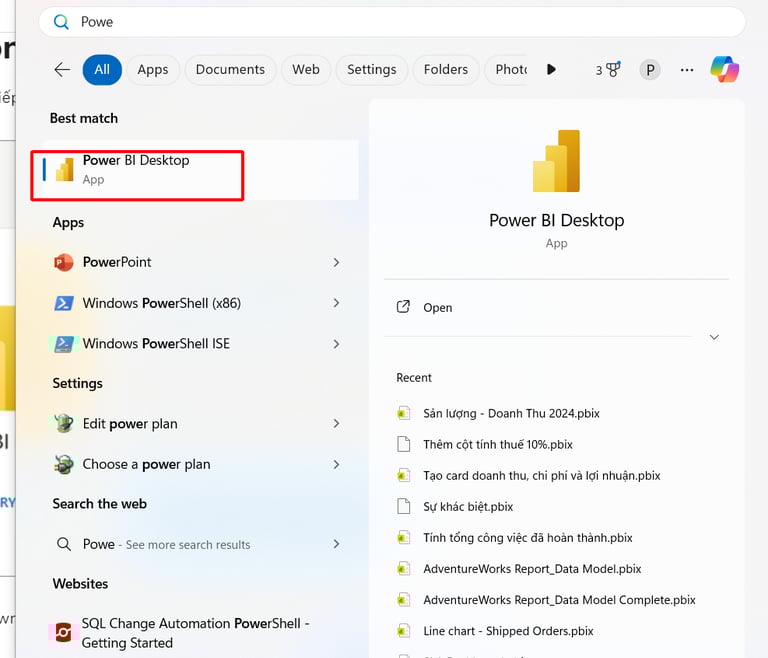Click the large Power BI Desktop logo
The width and height of the screenshot is (768, 658).
(x=556, y=161)
